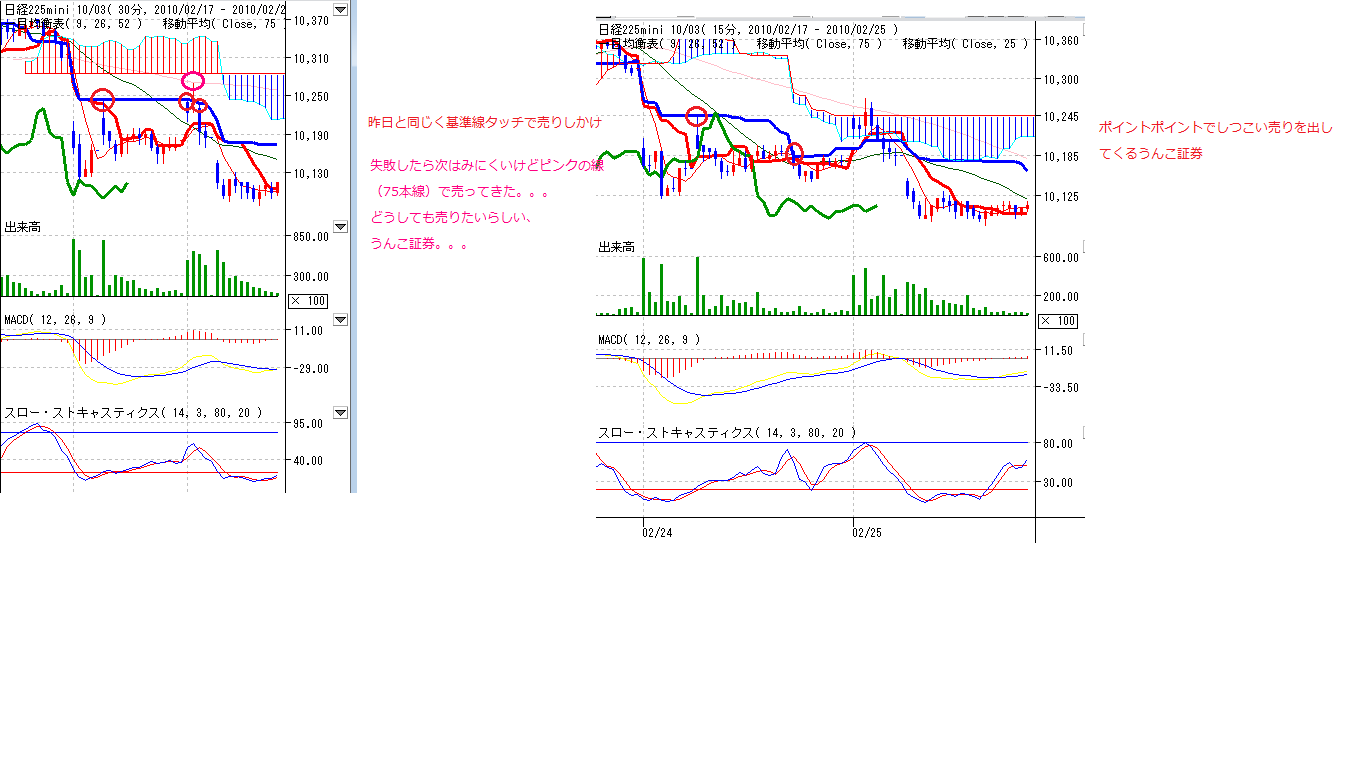
Task: Select the pink circle marker on the 30-minute chart
Action: tap(193, 80)
